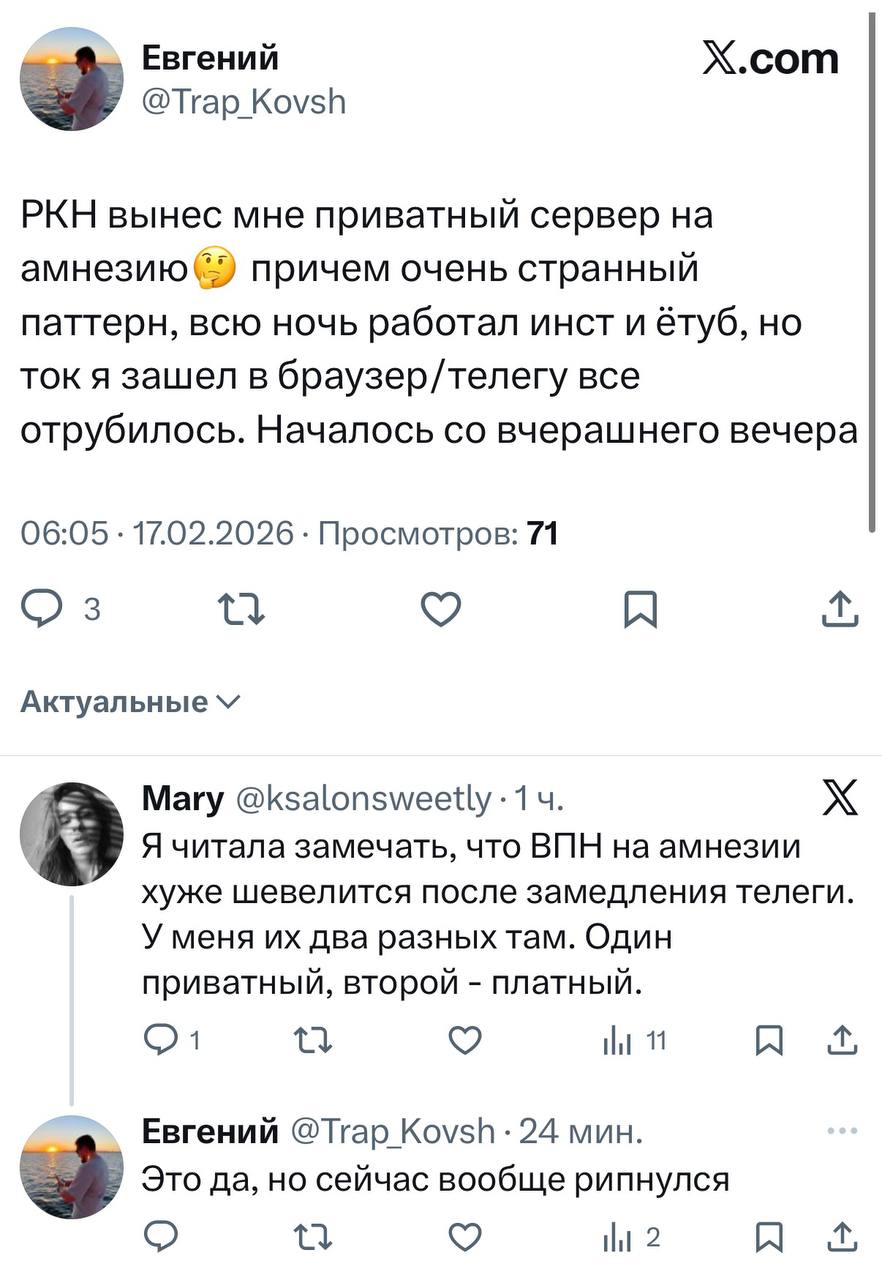Open Mary's profile picture
Screen dimensions: 882x1280
[x=71, y=833]
